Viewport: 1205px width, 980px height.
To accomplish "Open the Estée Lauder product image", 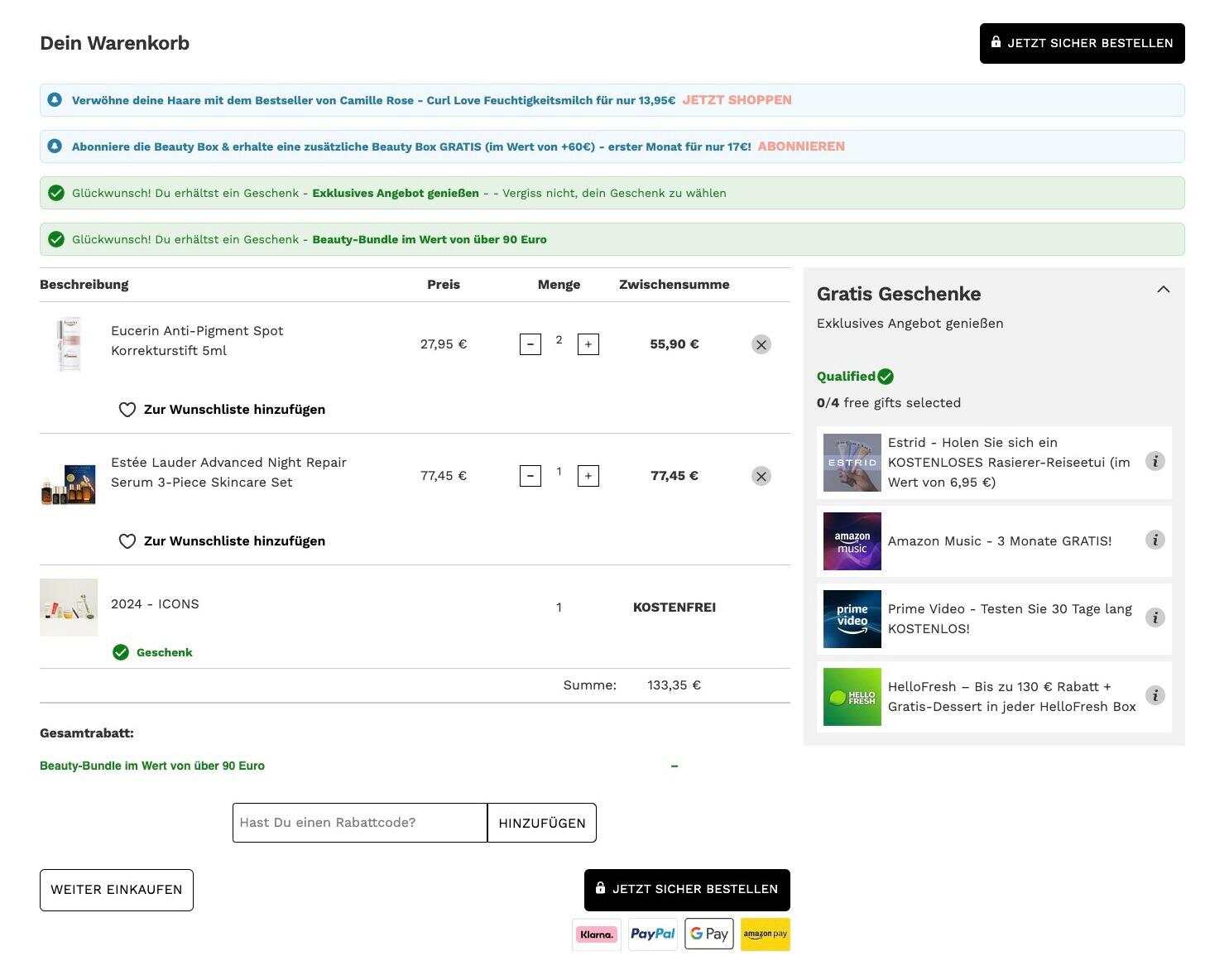I will 69,484.
